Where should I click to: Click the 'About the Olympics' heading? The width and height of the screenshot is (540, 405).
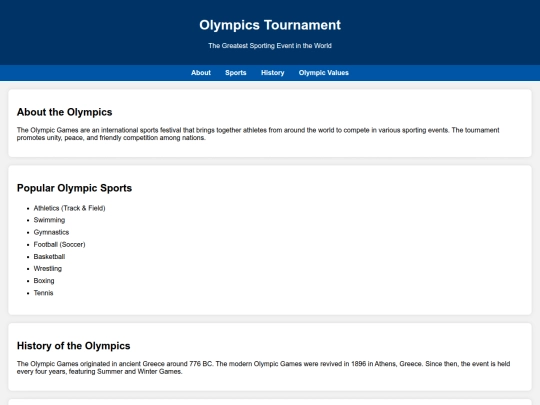click(64, 112)
